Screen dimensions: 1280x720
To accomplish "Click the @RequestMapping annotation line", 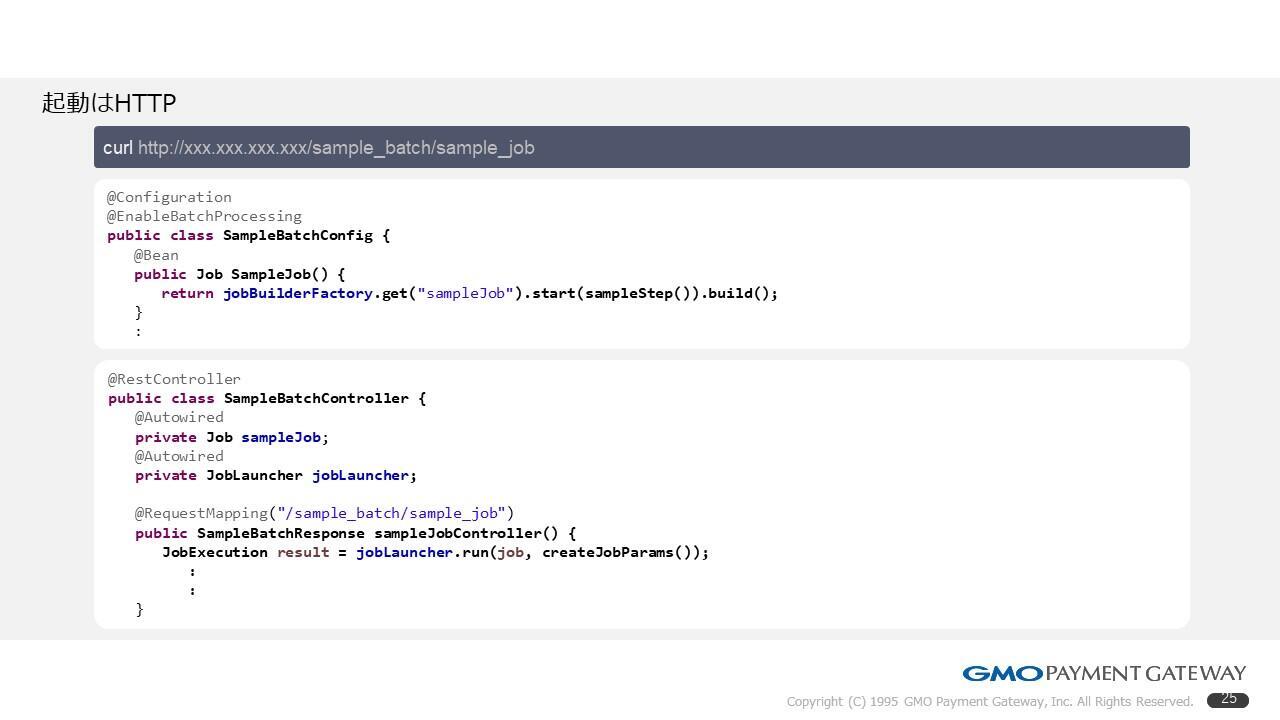I will click(324, 513).
